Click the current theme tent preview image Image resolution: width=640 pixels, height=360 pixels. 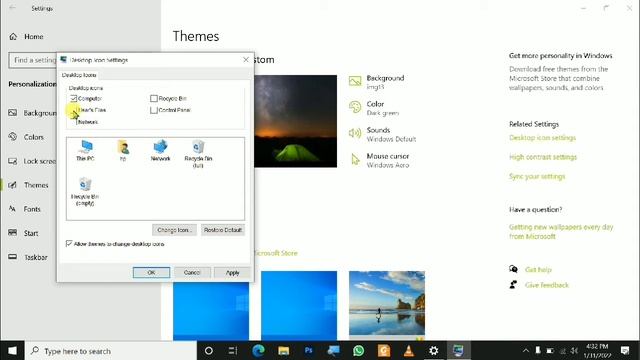pyautogui.click(x=296, y=121)
